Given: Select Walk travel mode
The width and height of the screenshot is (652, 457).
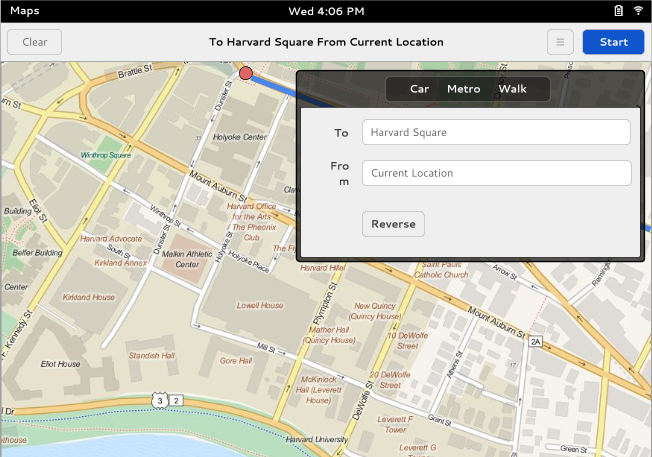Looking at the screenshot, I should 512,89.
